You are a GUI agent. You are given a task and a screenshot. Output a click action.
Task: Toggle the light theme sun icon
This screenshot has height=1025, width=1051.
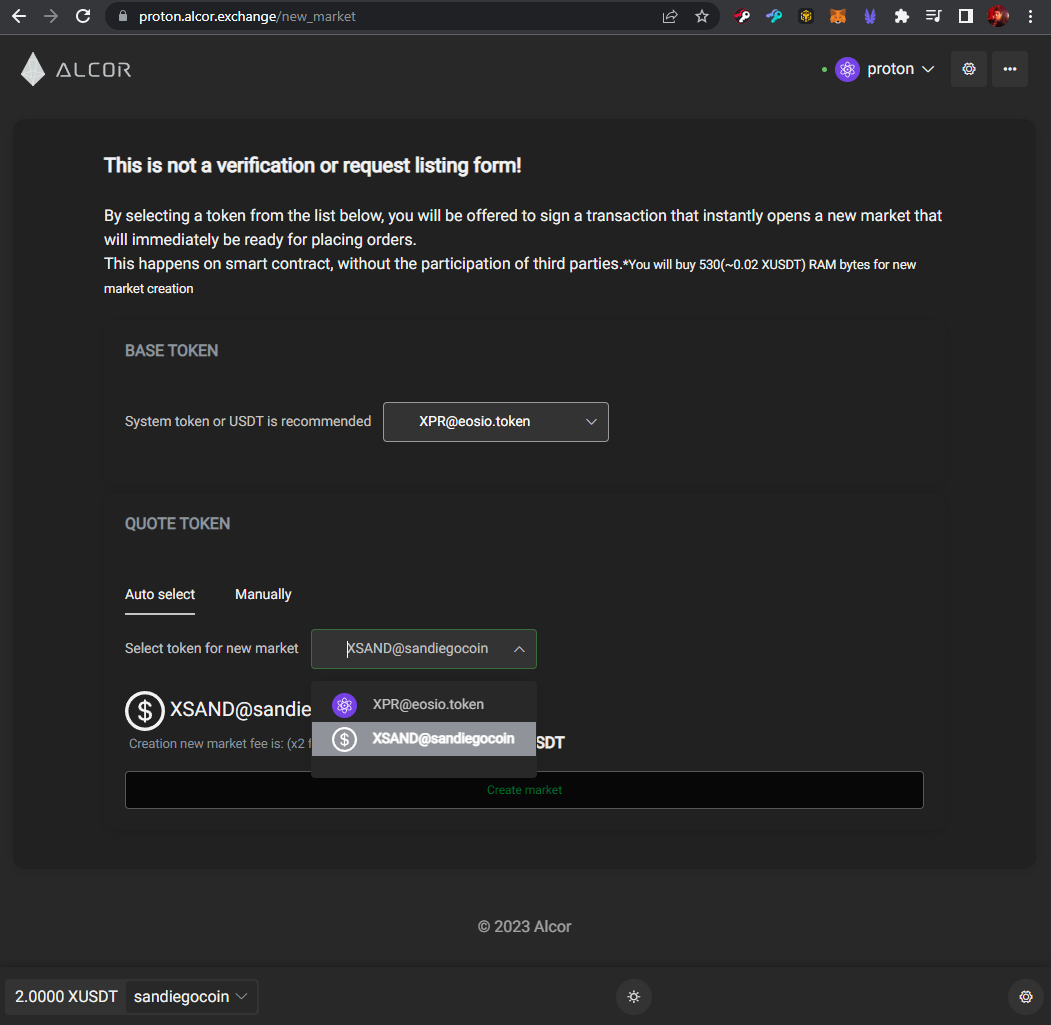click(x=633, y=997)
